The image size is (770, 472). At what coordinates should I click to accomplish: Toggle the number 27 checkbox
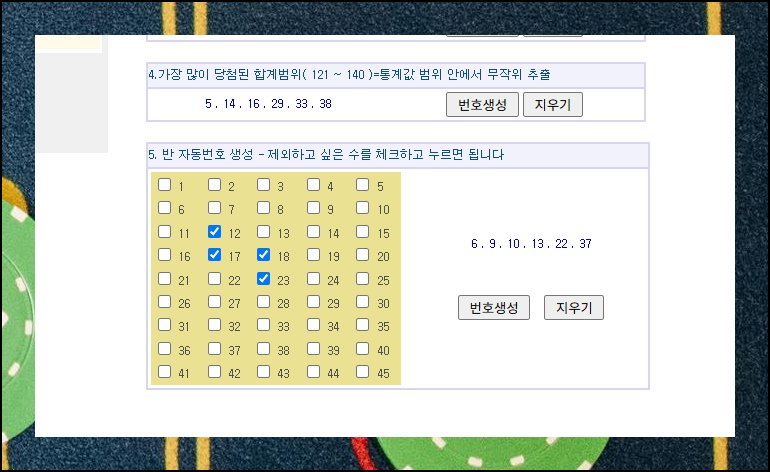[215, 302]
